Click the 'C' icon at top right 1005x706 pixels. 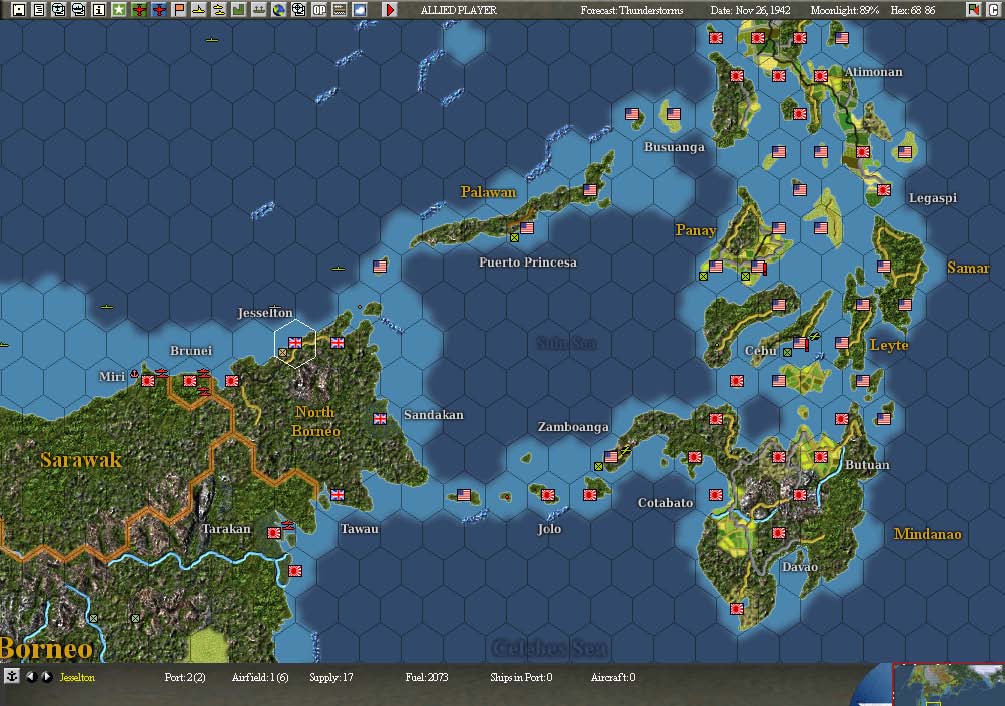coord(992,10)
